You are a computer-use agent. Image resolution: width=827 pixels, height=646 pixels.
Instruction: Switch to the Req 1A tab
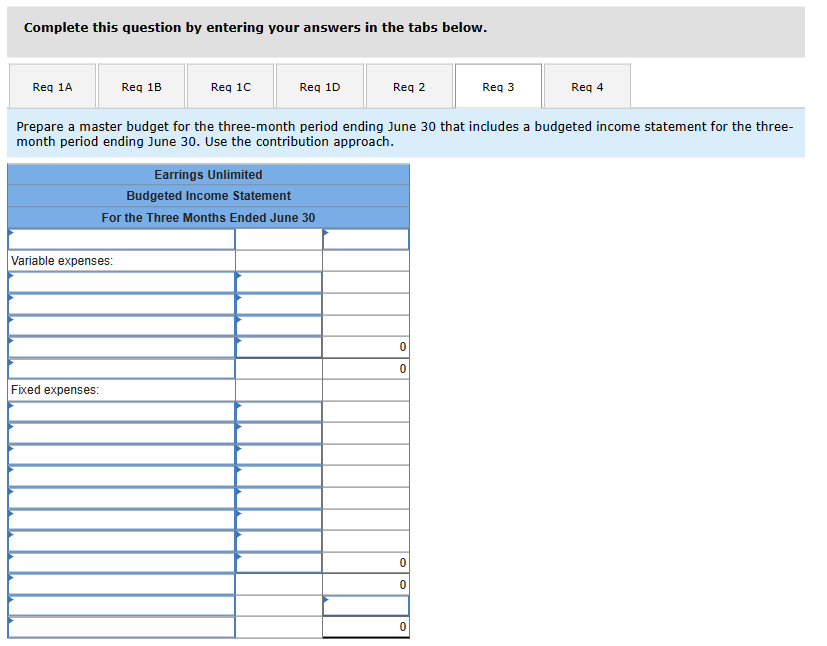coord(52,86)
